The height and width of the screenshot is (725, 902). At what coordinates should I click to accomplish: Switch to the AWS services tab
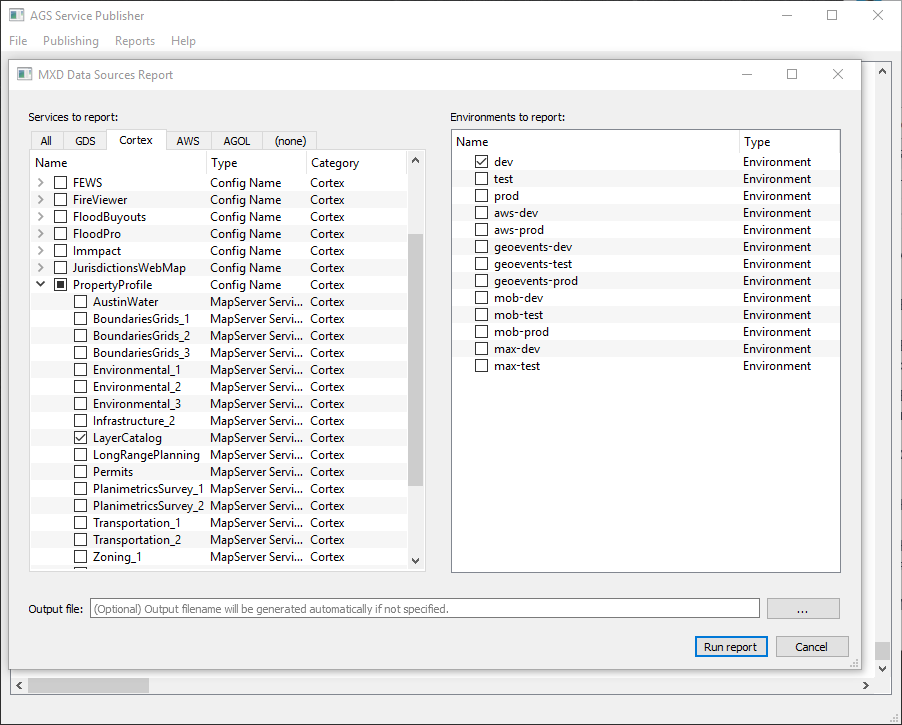[187, 140]
